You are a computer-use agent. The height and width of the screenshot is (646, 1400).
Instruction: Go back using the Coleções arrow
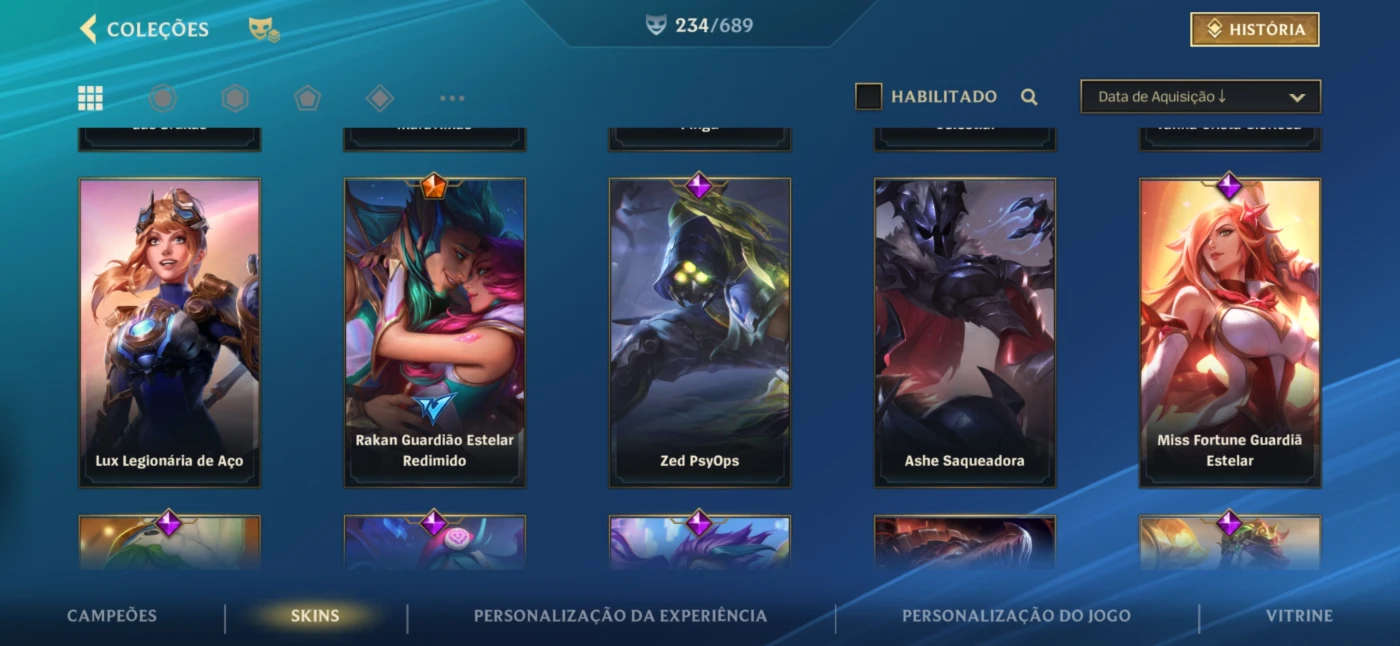pos(88,29)
